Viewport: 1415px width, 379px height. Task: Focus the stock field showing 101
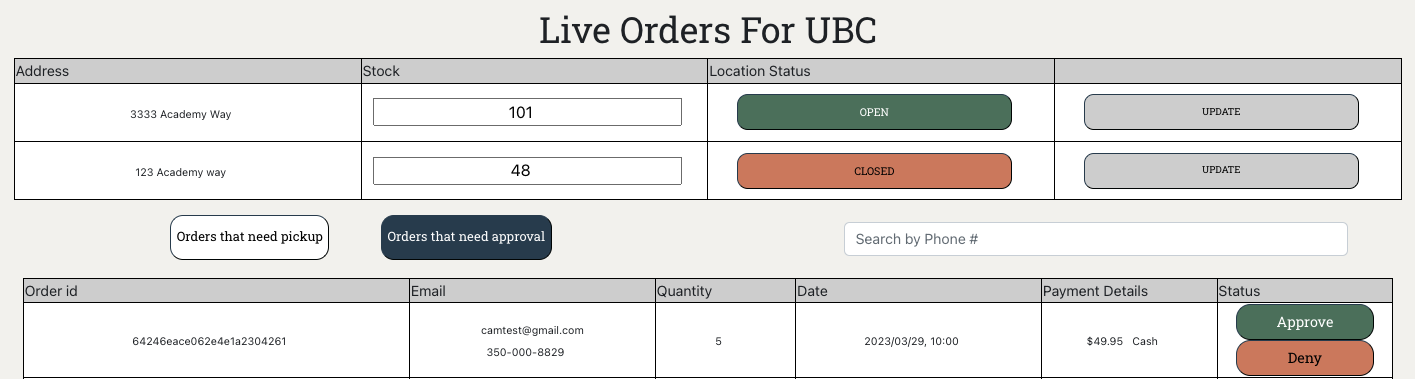click(527, 112)
